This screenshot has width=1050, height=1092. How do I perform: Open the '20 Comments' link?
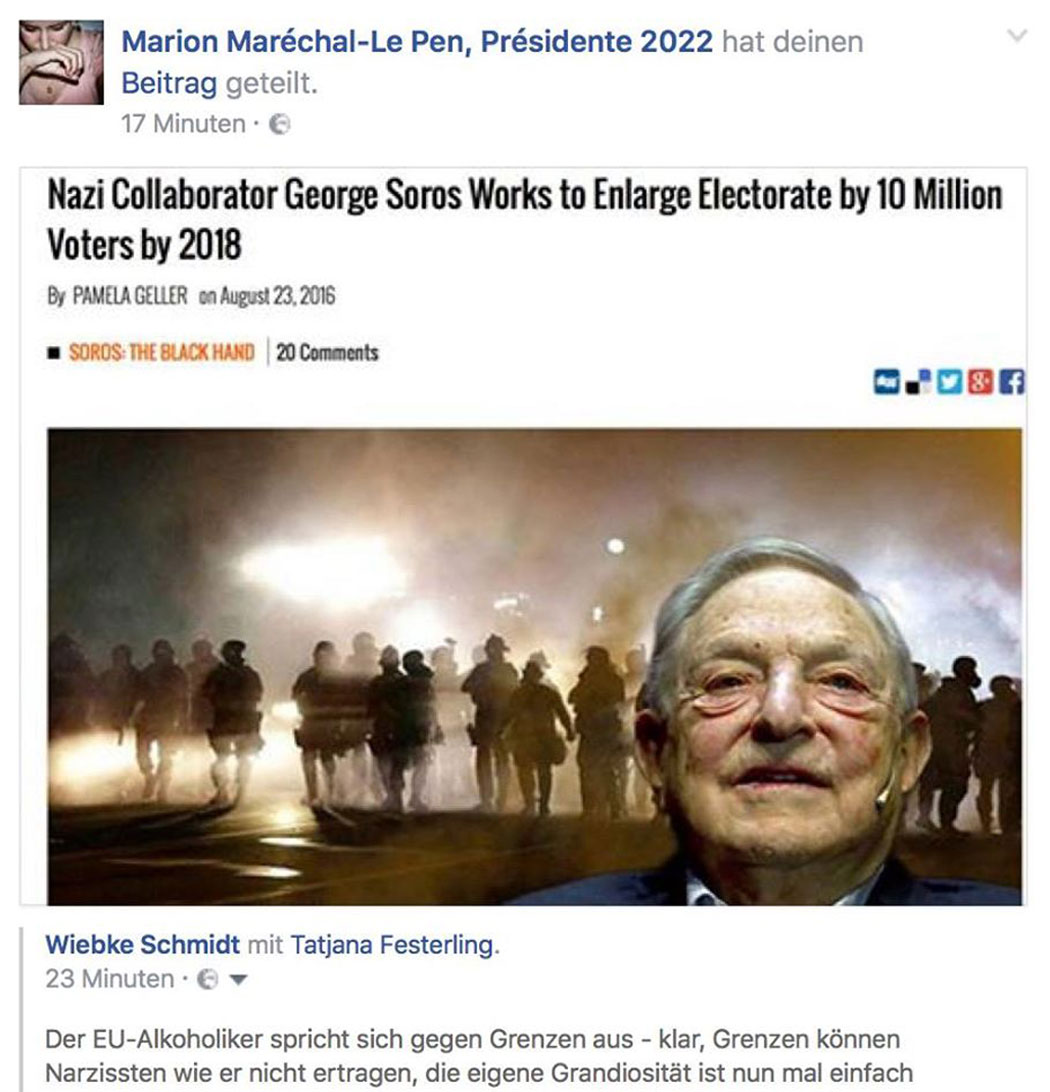[x=327, y=352]
